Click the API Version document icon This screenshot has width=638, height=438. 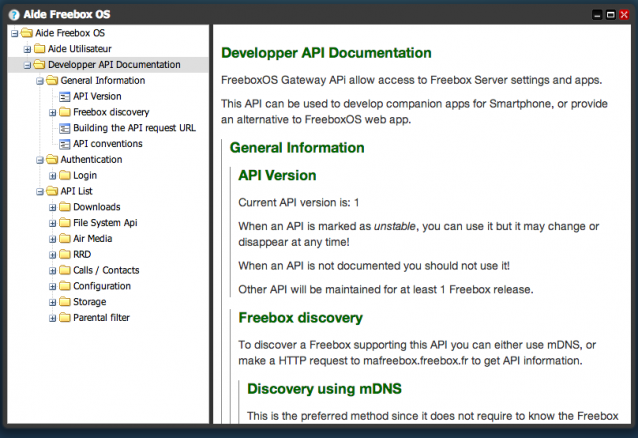64,96
